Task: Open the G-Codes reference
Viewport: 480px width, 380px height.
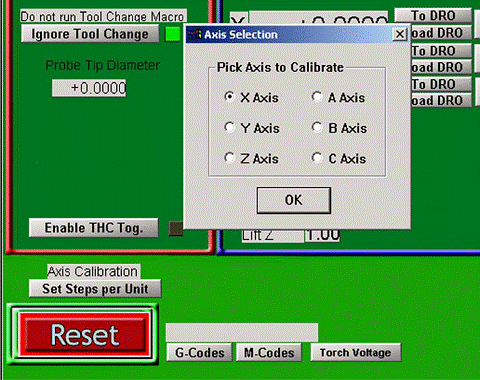Action: click(x=200, y=353)
